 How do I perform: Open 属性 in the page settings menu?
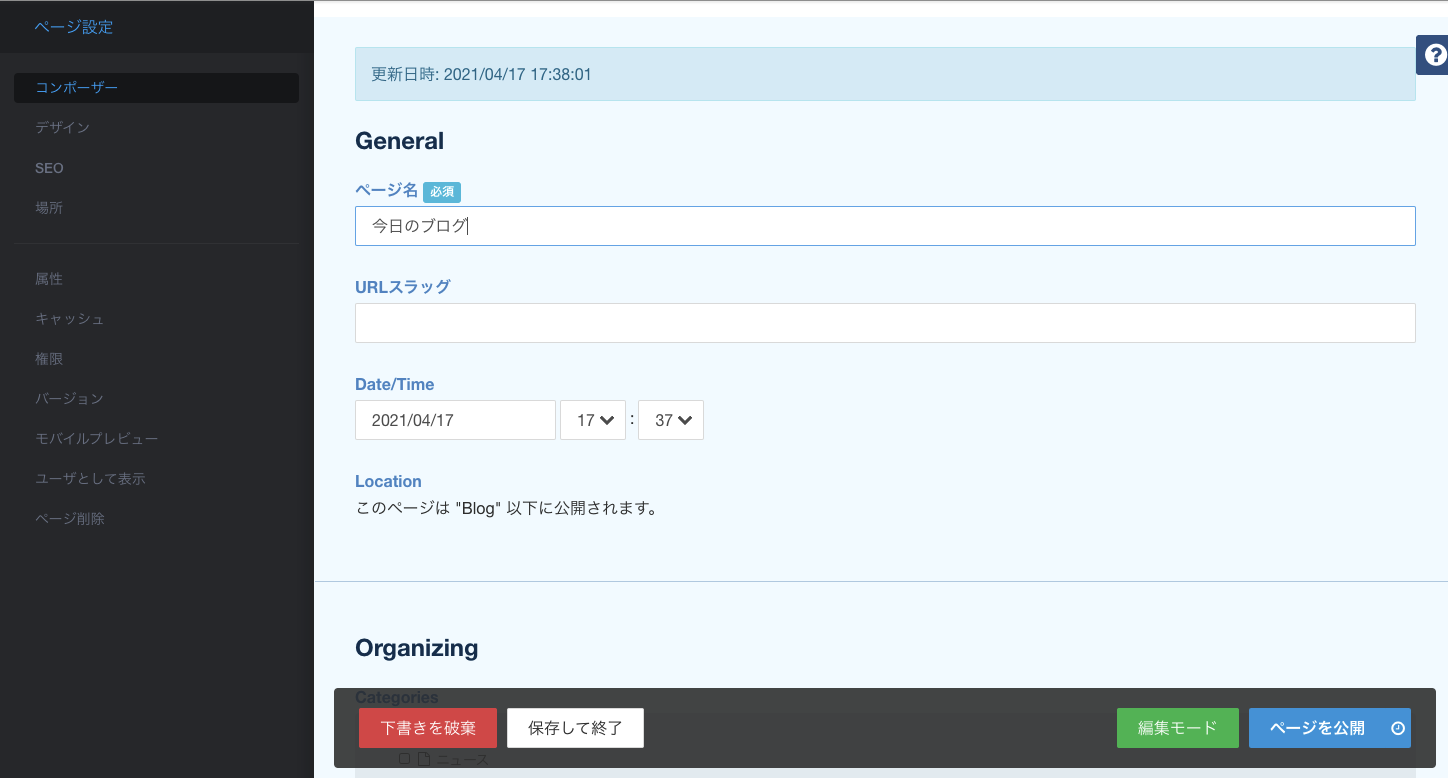[49, 279]
